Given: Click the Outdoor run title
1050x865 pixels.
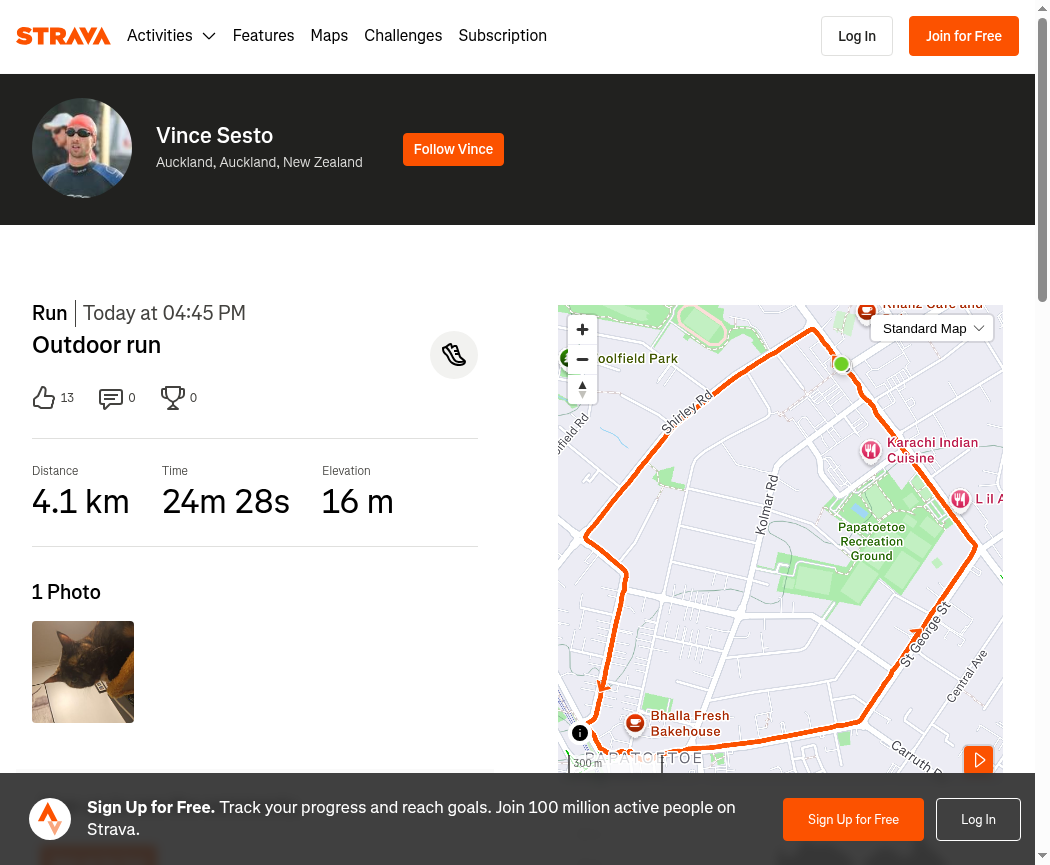Looking at the screenshot, I should tap(96, 345).
